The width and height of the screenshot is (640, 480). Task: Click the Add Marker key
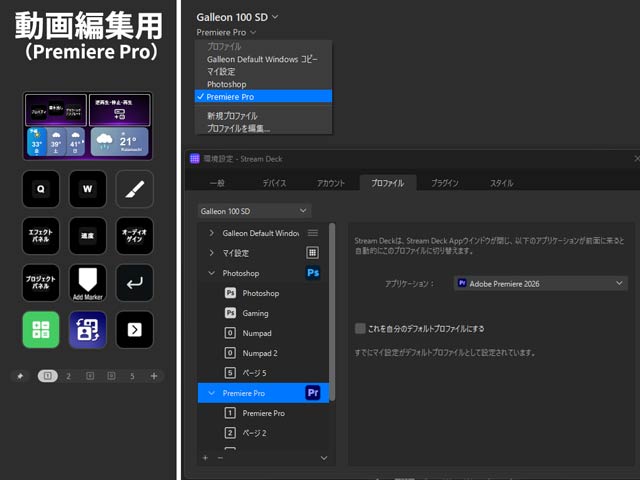tap(88, 283)
